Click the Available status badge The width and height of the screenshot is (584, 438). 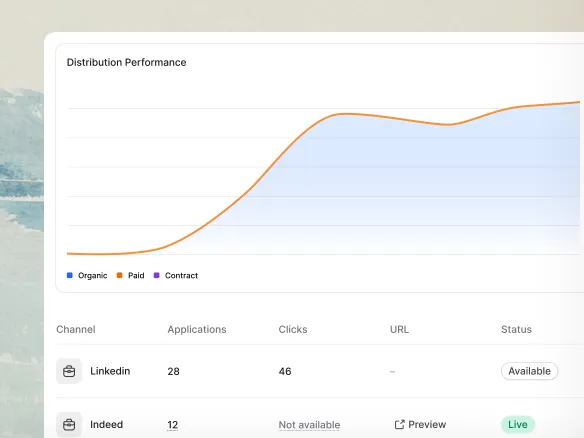(529, 371)
